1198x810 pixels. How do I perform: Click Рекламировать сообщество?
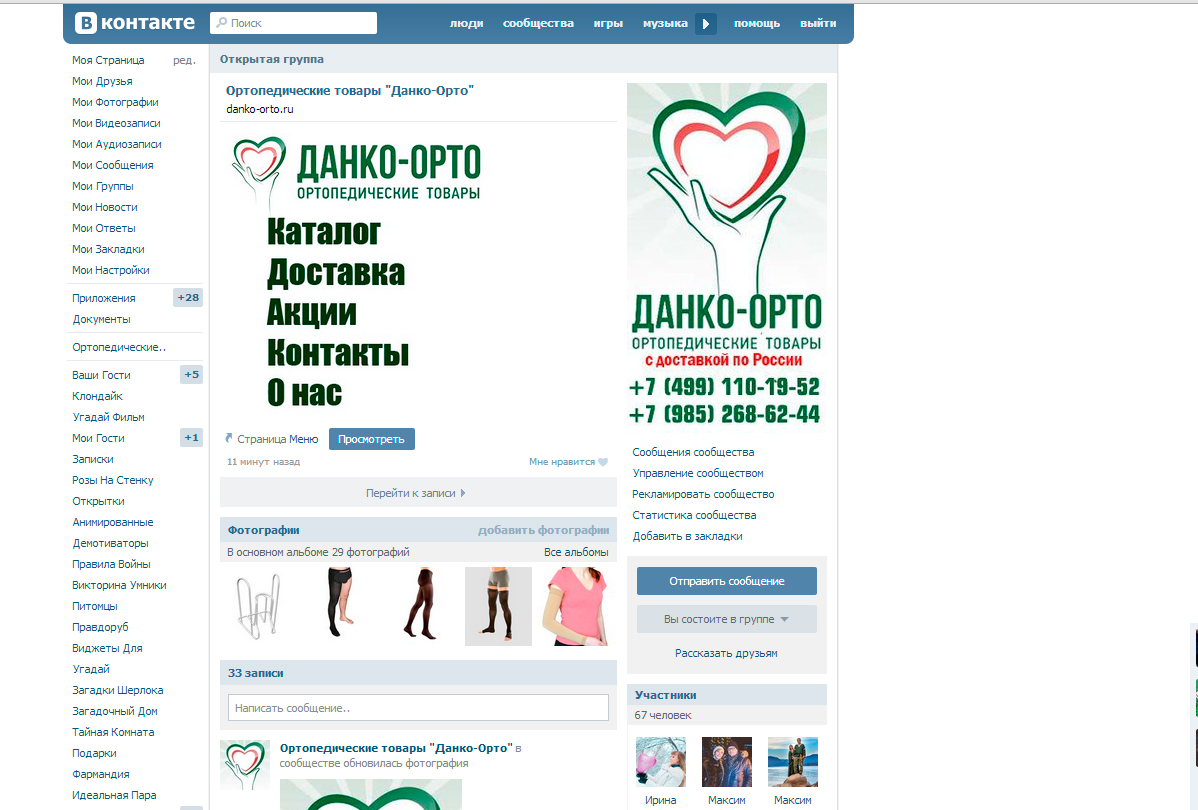(703, 494)
